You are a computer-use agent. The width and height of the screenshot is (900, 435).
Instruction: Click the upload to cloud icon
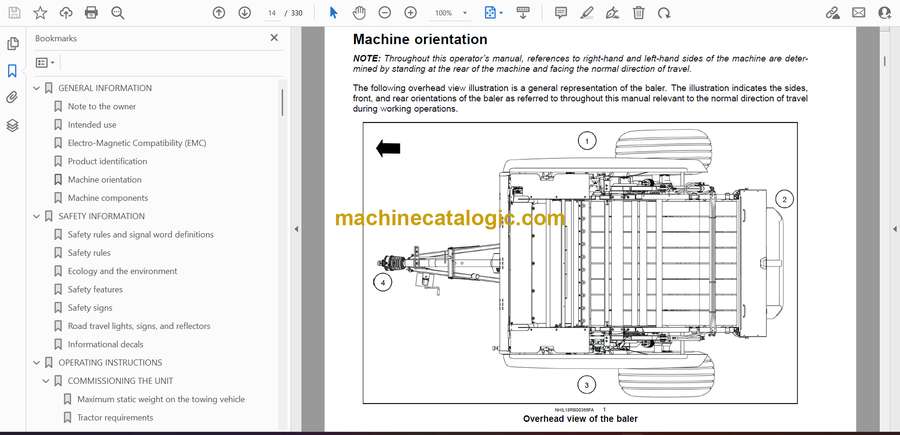(x=66, y=13)
